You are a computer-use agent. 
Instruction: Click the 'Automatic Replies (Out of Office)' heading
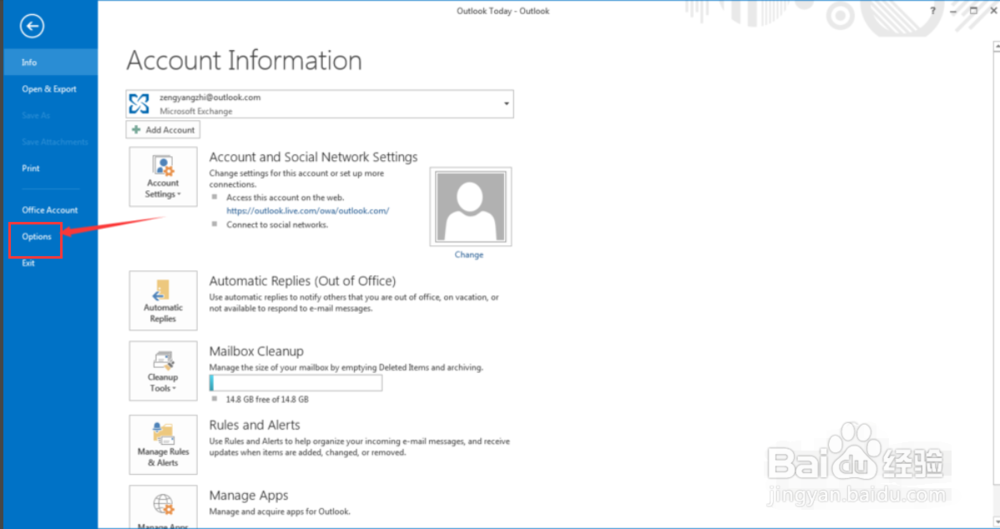click(302, 281)
